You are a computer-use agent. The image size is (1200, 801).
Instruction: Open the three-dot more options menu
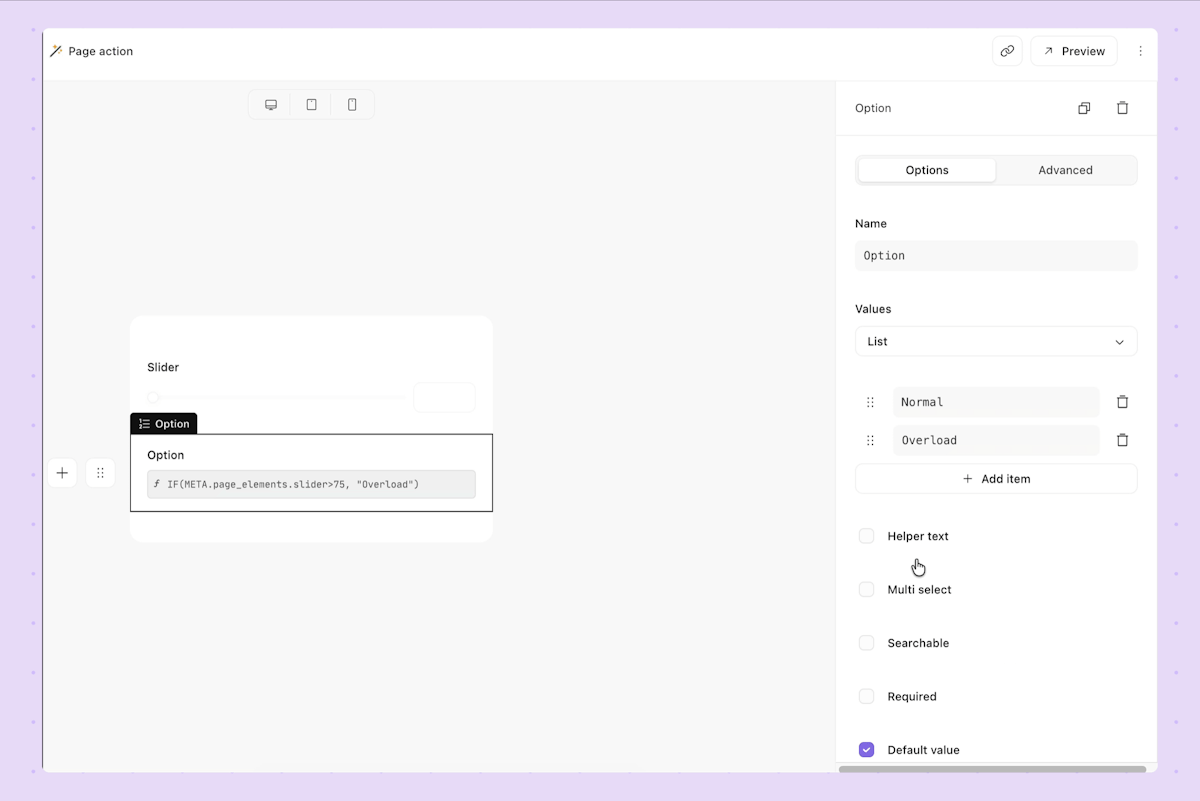pyautogui.click(x=1140, y=51)
